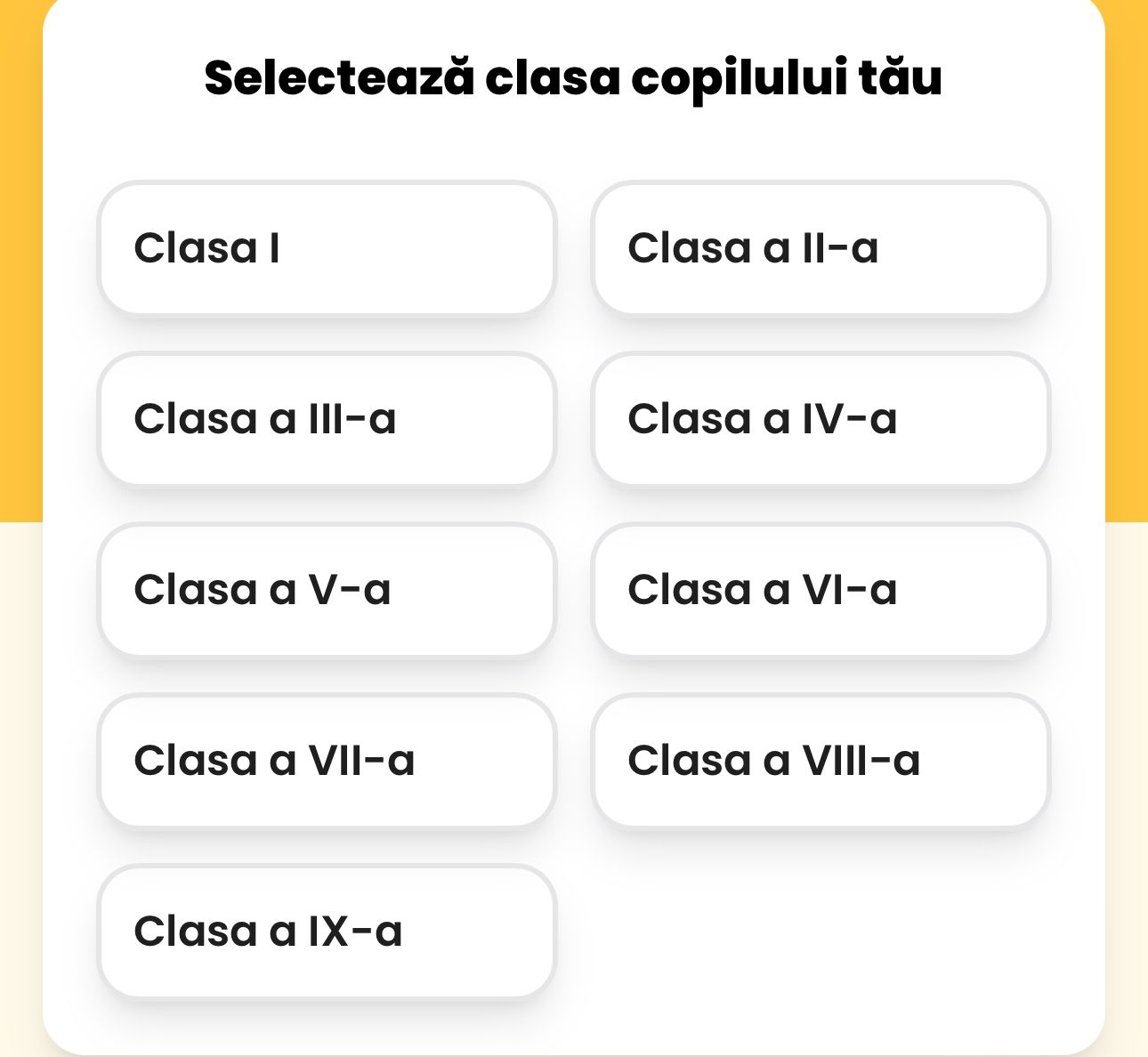The image size is (1148, 1057).
Task: Pick Clasa a III-a button
Action: 327,419
